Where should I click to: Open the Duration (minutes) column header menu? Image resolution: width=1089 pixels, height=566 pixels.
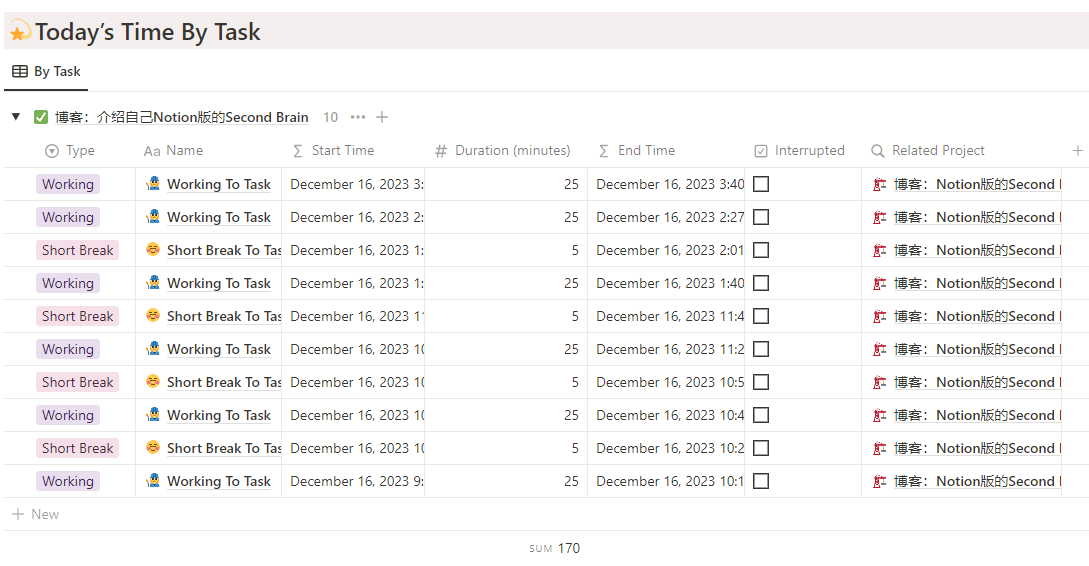coord(503,151)
